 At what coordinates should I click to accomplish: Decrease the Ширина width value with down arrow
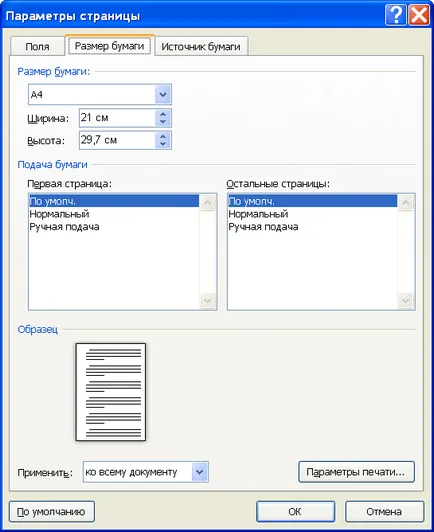click(163, 122)
